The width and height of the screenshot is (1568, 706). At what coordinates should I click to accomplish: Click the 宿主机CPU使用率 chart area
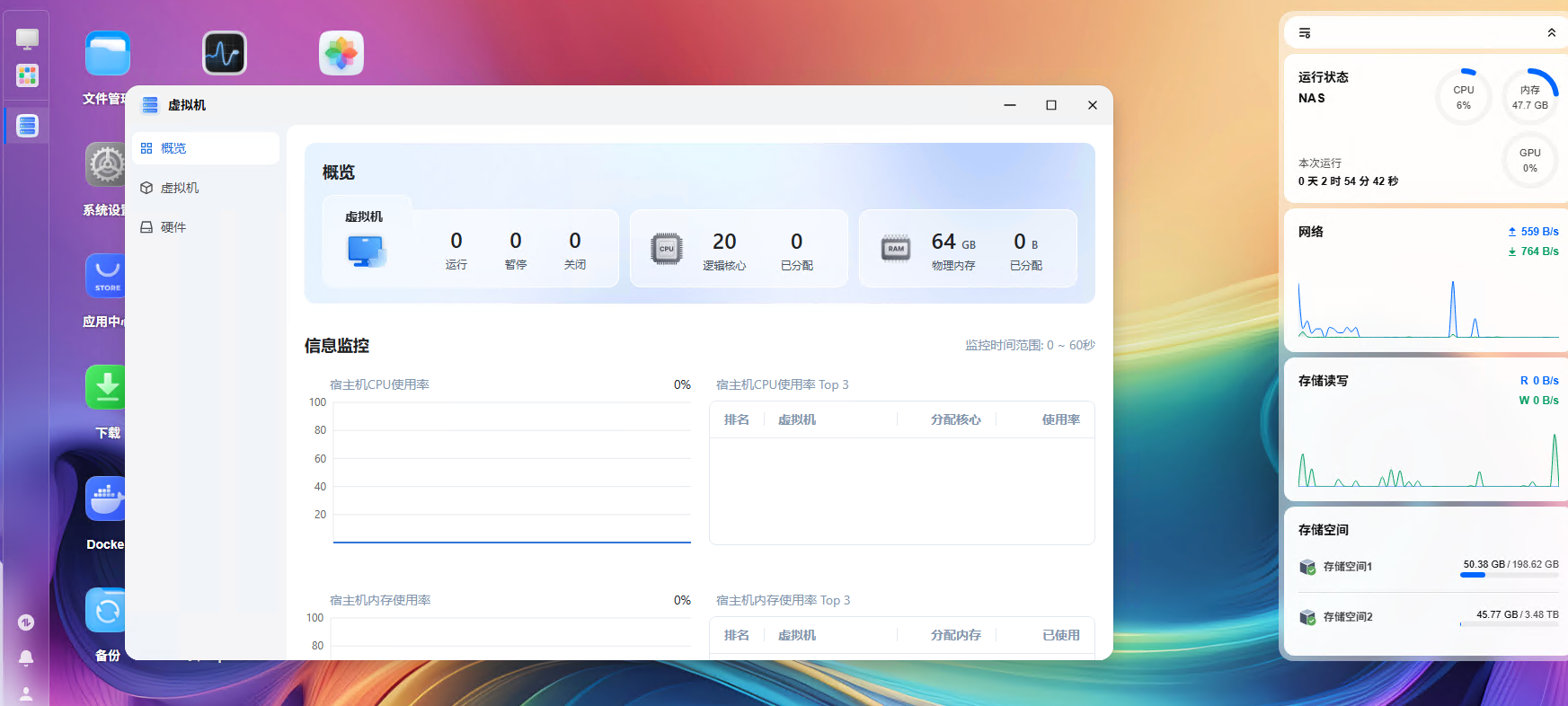[x=512, y=472]
